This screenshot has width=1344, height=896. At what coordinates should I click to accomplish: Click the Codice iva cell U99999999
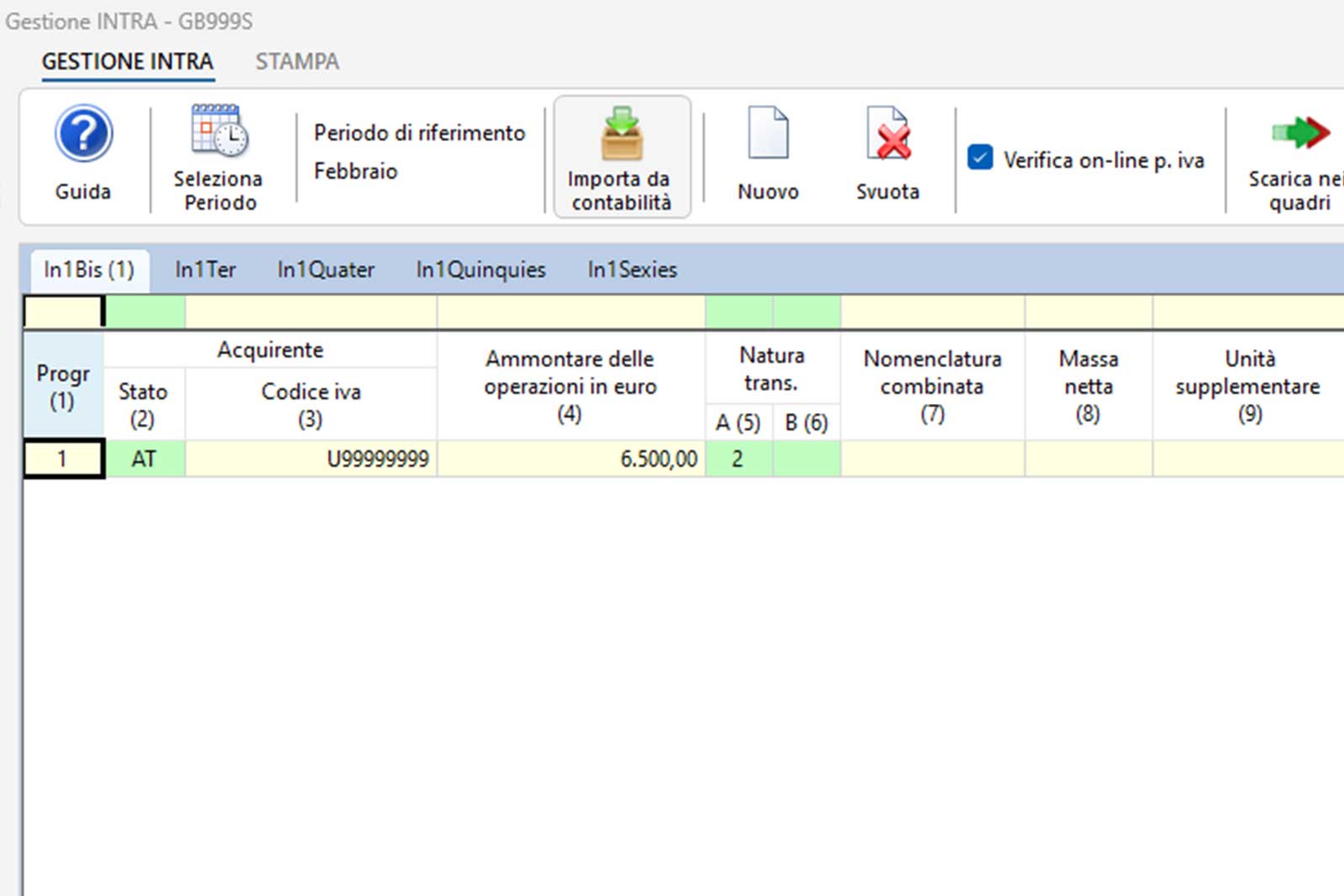click(x=311, y=459)
